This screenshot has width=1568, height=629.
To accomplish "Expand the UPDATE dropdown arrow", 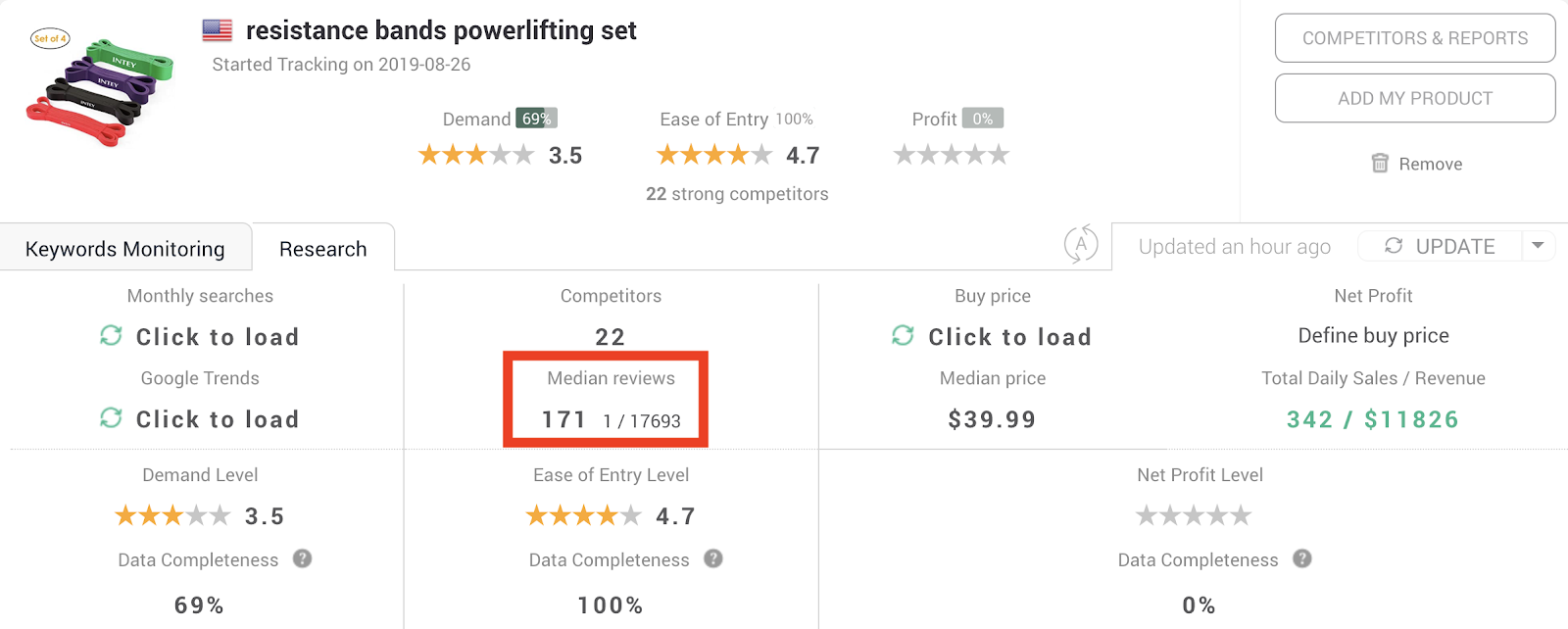I will pos(1539,246).
